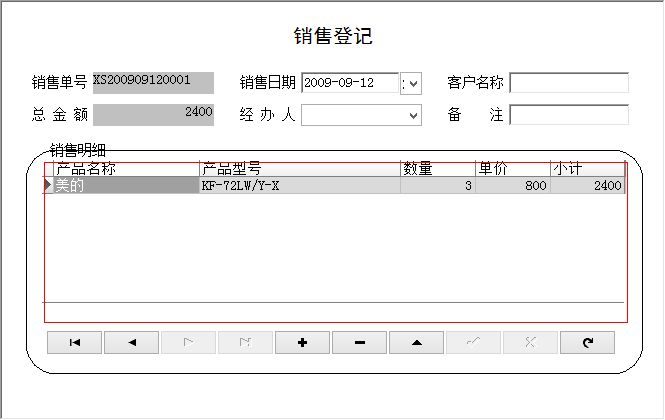Select the KF-72LW/Y-X model cell
665x420 pixels.
(300, 185)
